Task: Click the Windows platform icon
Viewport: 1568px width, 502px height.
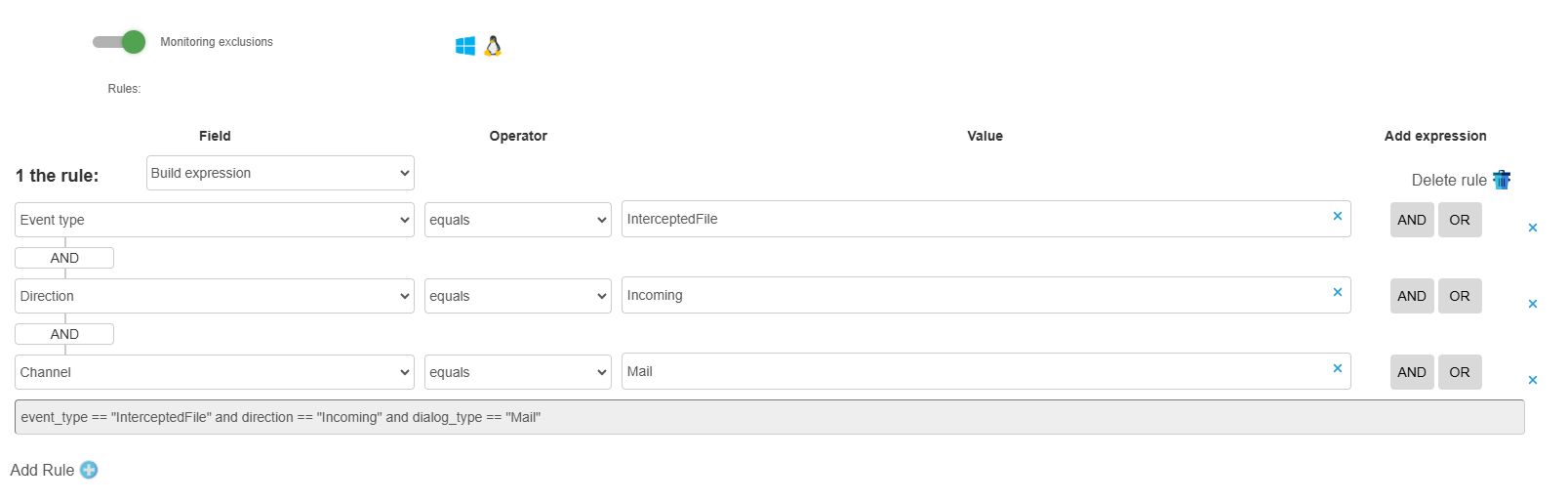Action: (x=465, y=46)
